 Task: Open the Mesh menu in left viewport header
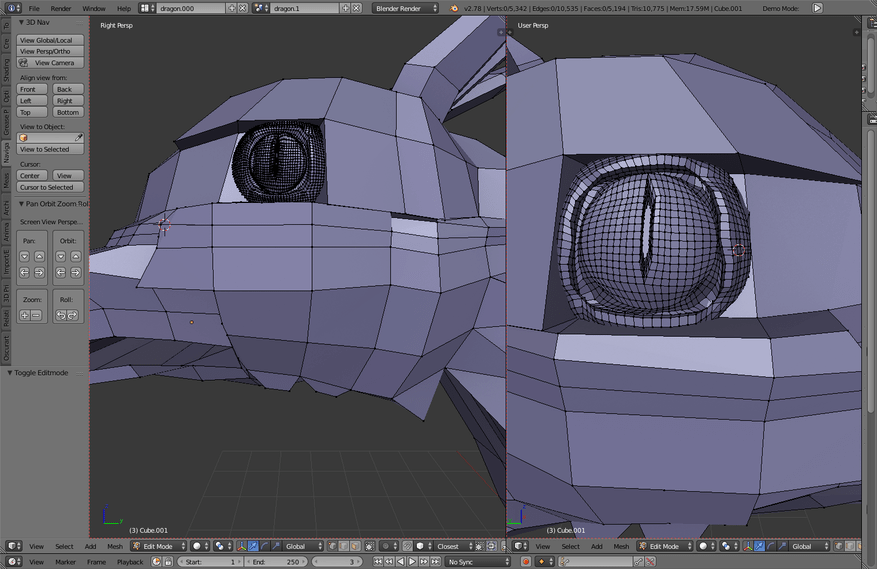115,546
